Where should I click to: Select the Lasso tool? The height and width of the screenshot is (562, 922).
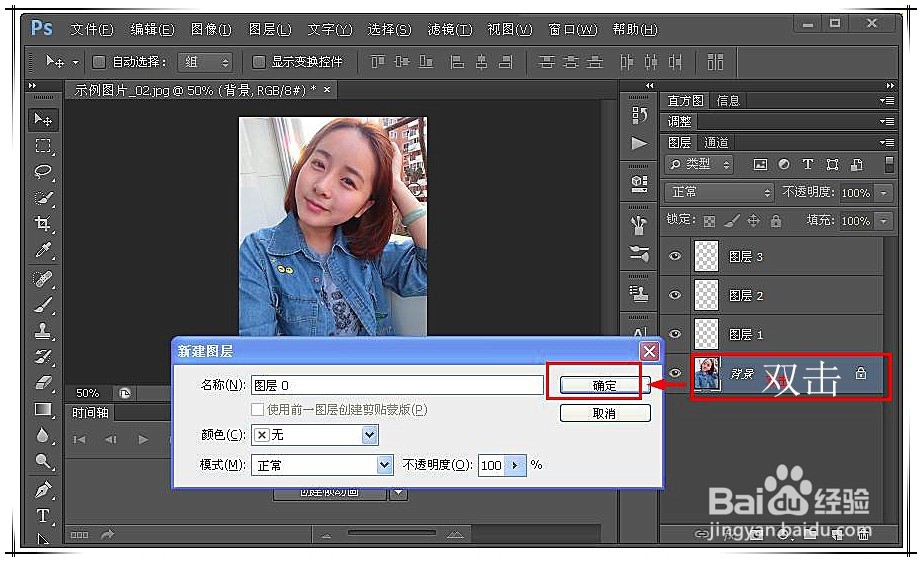pos(43,171)
